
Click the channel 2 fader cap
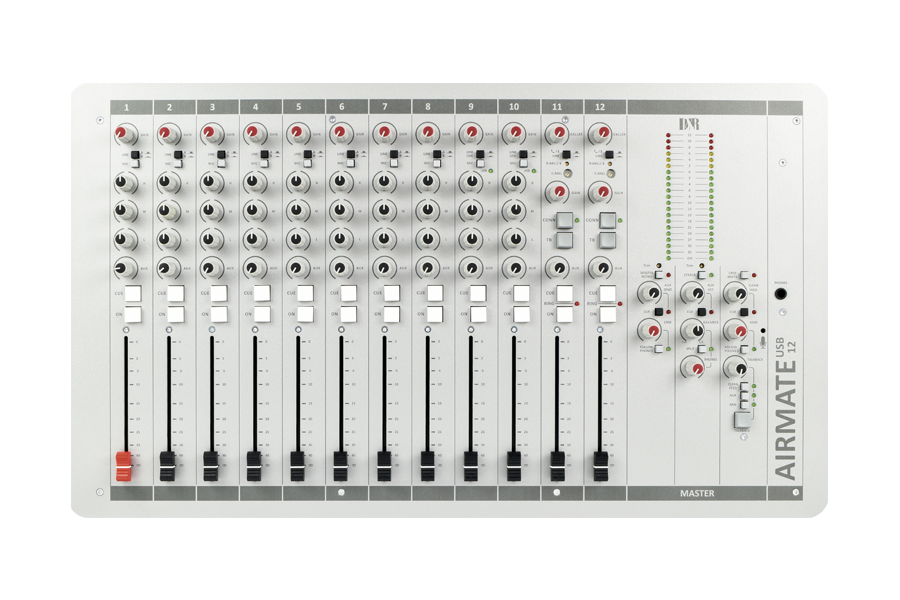click(167, 466)
